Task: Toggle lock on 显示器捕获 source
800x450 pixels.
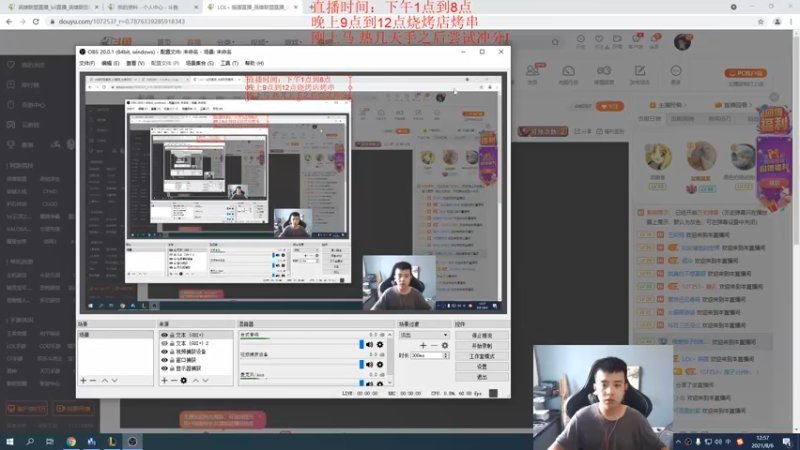Action: 172,368
